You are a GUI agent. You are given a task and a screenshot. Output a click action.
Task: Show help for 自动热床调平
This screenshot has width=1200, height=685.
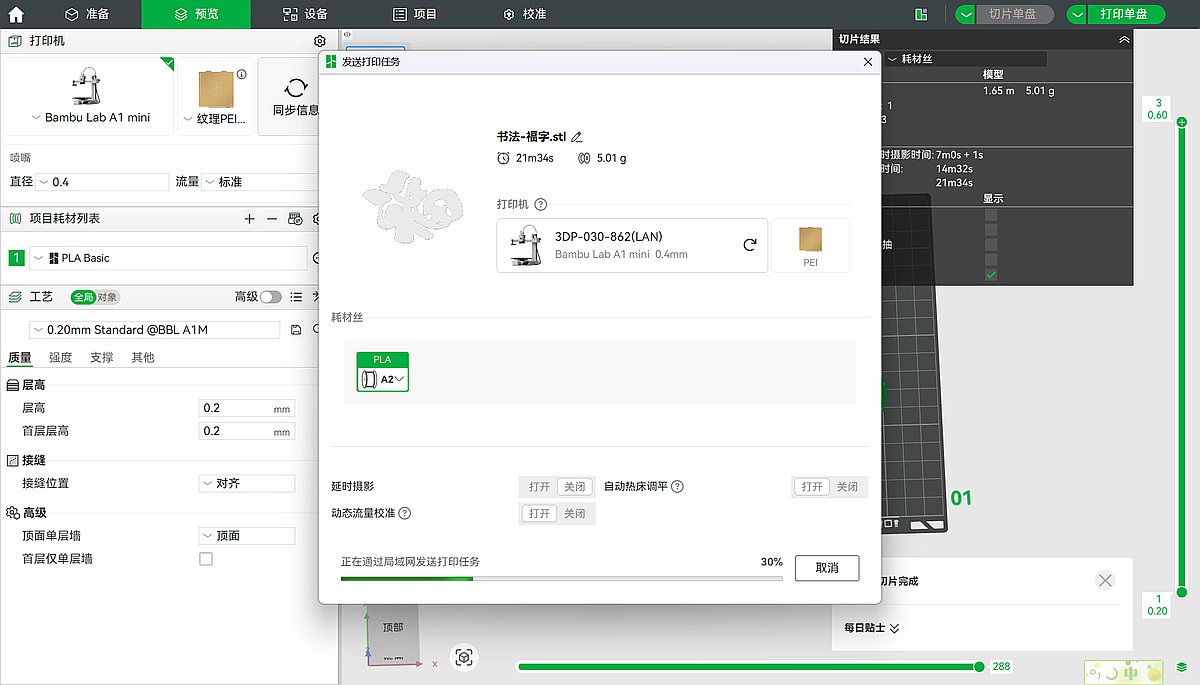tap(677, 487)
